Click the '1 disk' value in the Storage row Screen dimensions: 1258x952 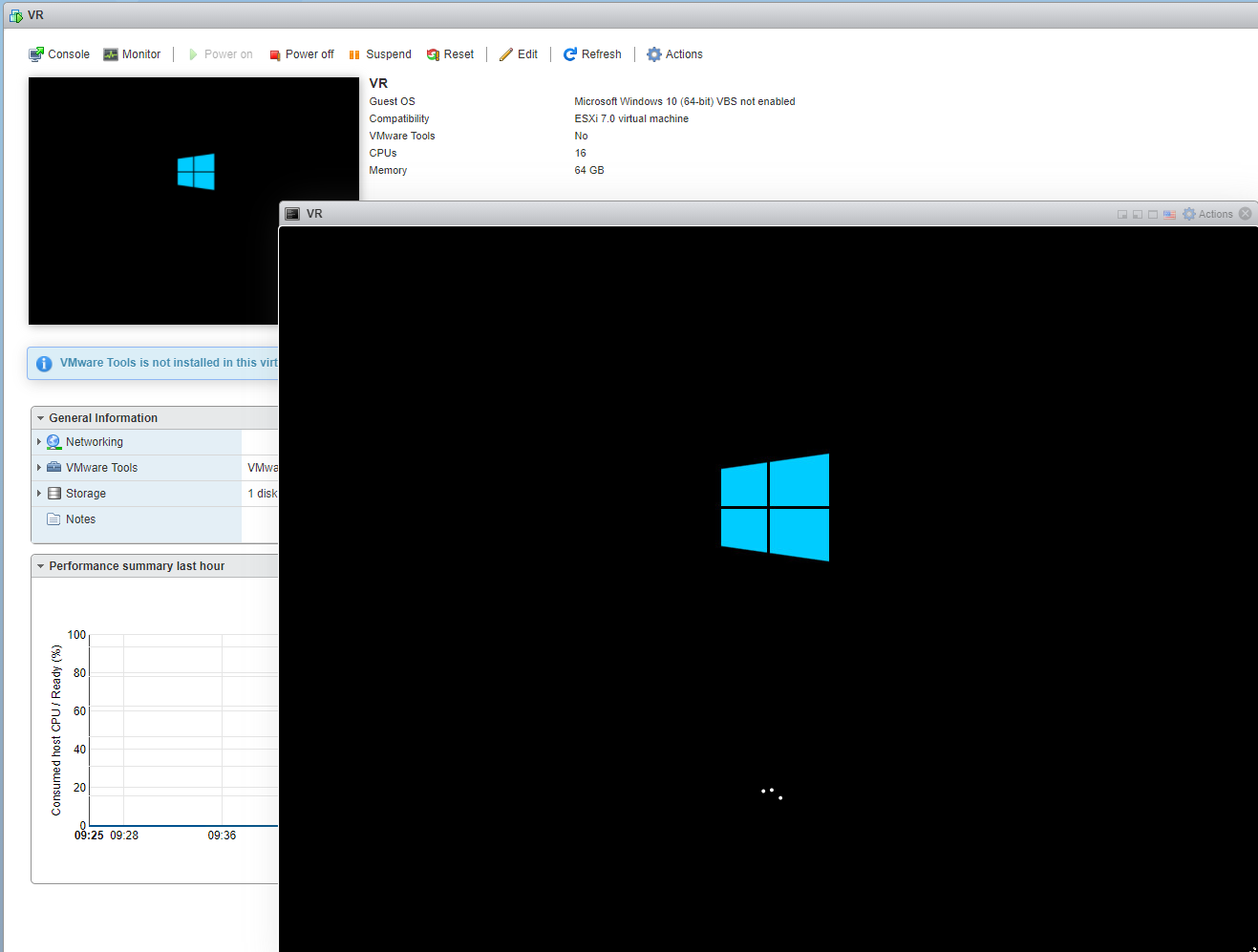point(263,494)
